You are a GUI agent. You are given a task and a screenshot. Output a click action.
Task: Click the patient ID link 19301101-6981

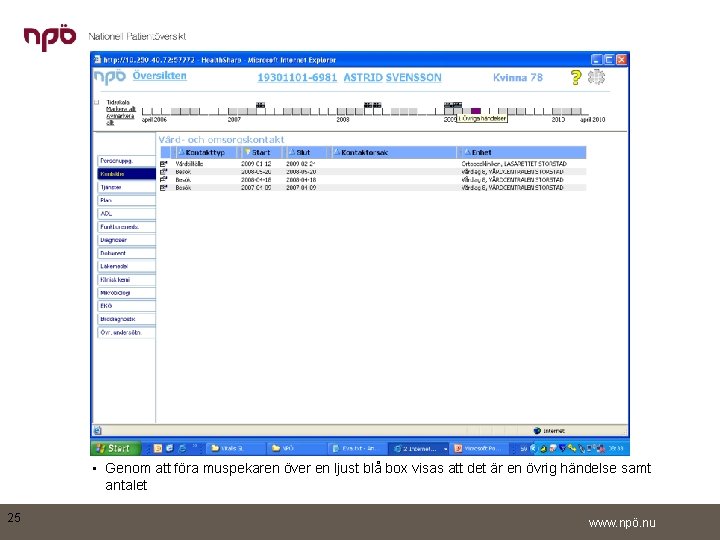297,78
